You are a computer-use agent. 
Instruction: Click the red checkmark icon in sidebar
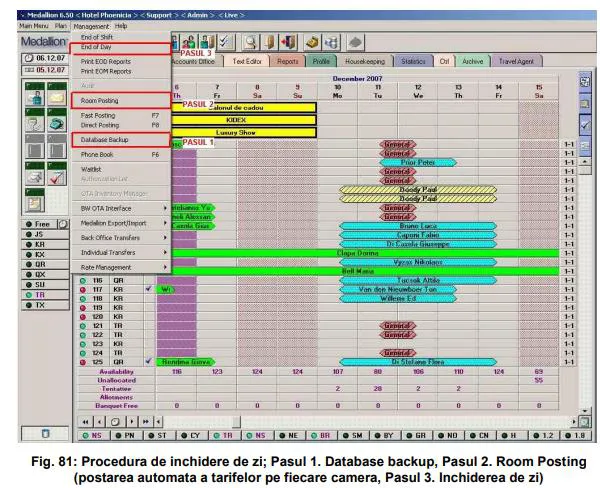(x=57, y=174)
